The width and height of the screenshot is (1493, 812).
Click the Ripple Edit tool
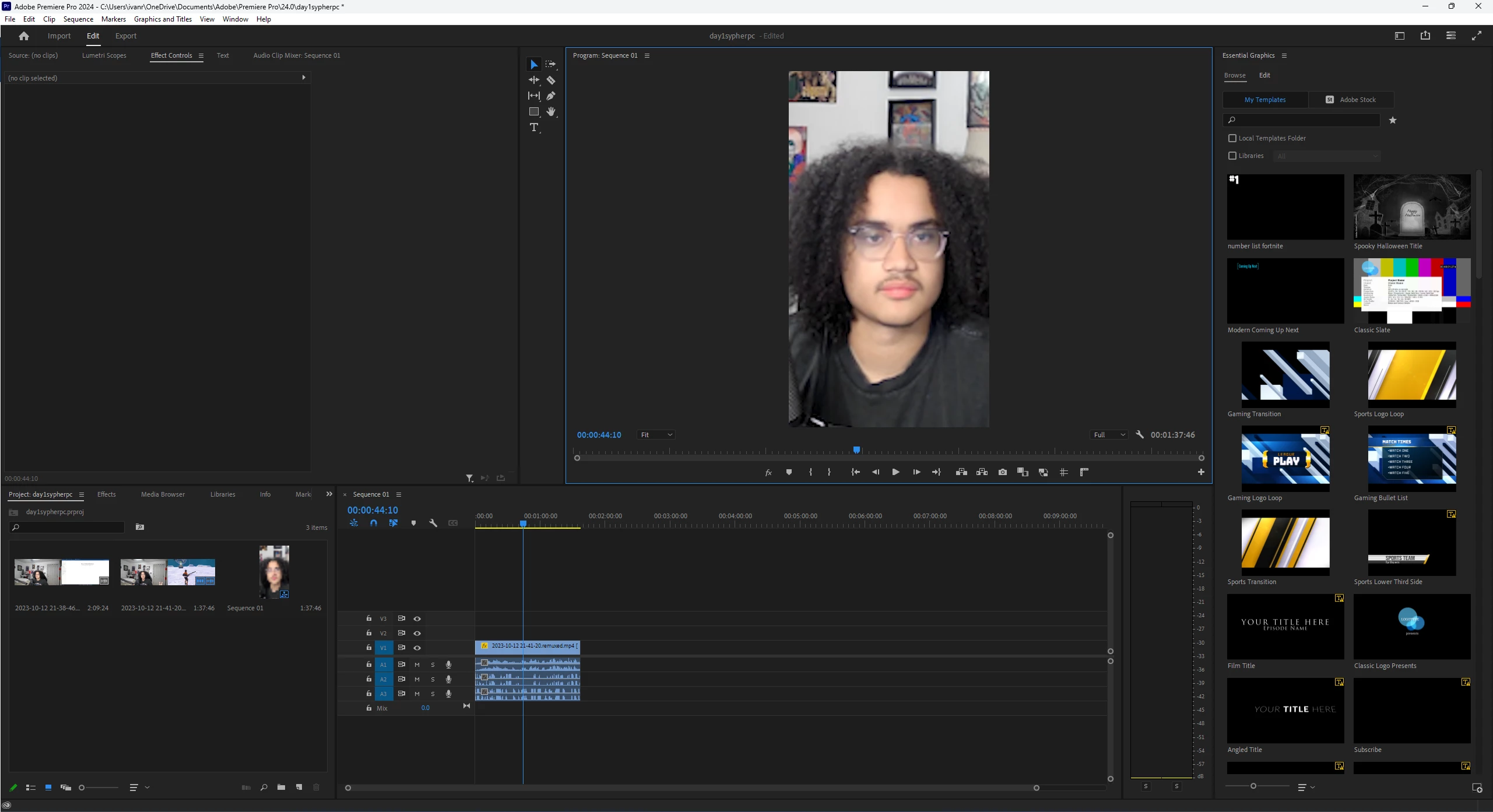click(533, 80)
